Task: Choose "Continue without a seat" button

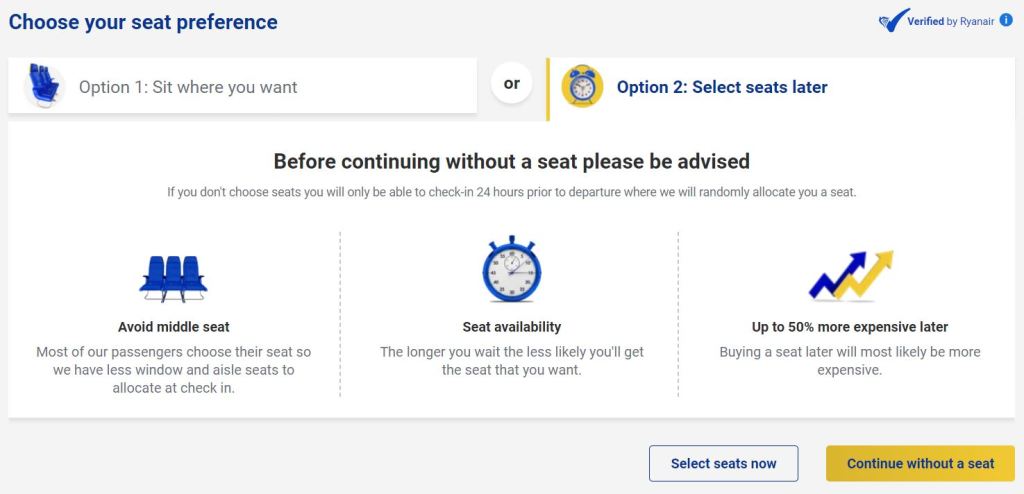Action: 920,463
